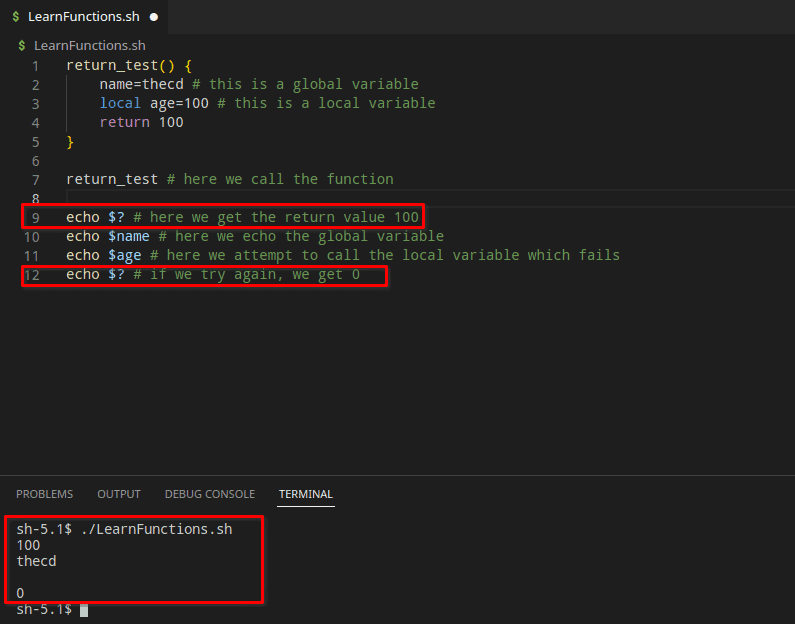This screenshot has width=795, height=624.
Task: Click the 'local' keyword on line 3
Action: tap(120, 103)
